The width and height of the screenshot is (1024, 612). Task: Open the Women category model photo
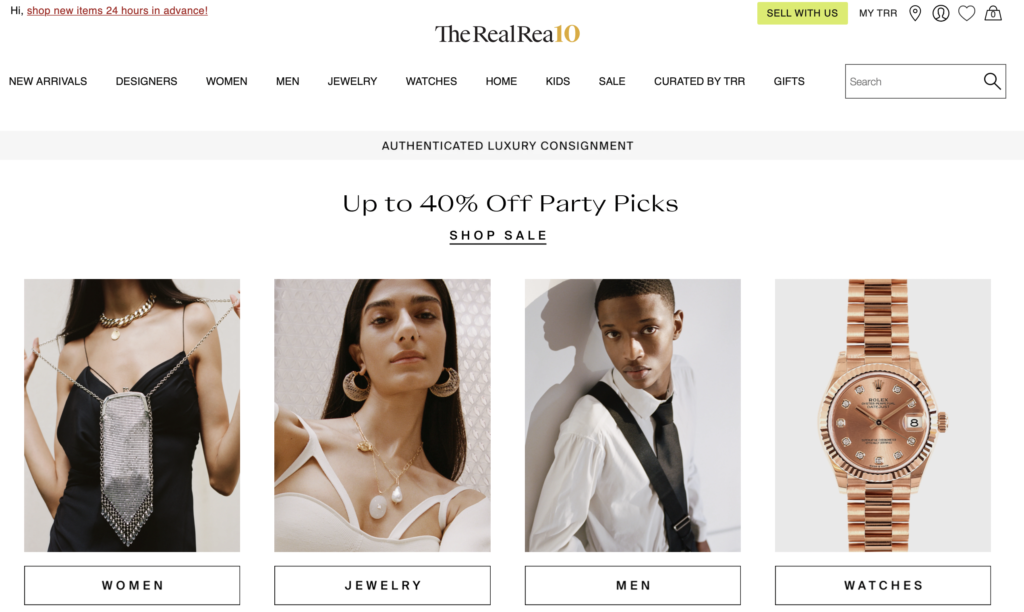click(x=132, y=415)
